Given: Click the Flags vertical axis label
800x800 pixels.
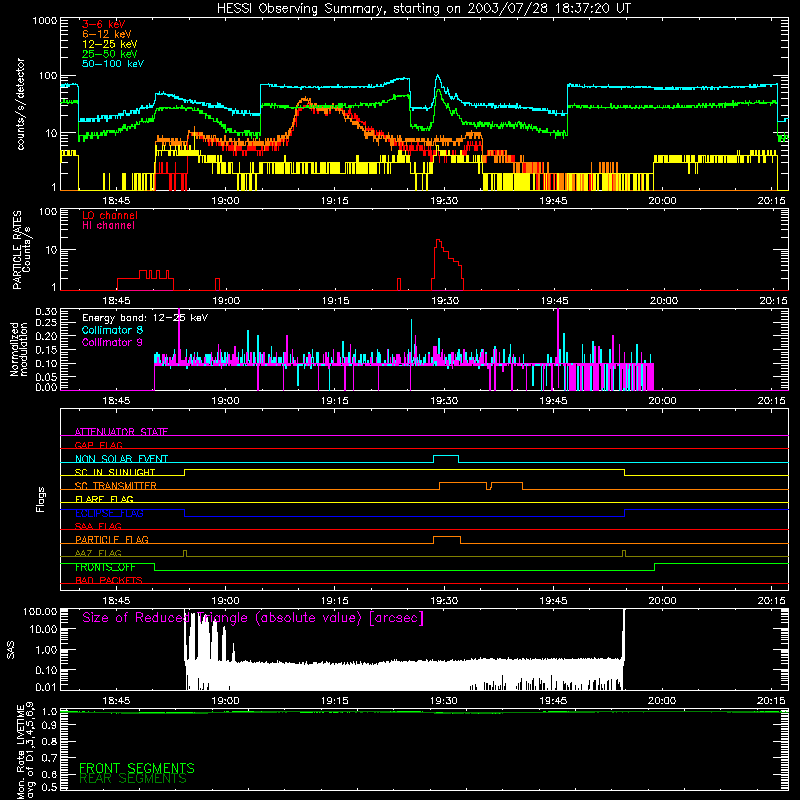Looking at the screenshot, I should [40, 499].
